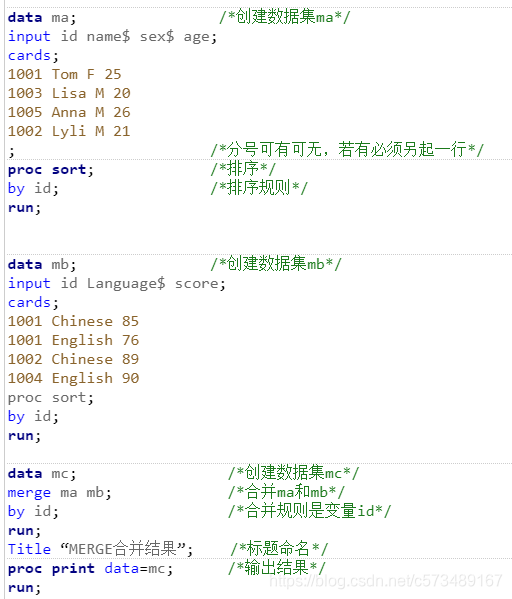This screenshot has height=599, width=512.
Task: Click the 'merge ma mb;' statement
Action: coord(60,493)
